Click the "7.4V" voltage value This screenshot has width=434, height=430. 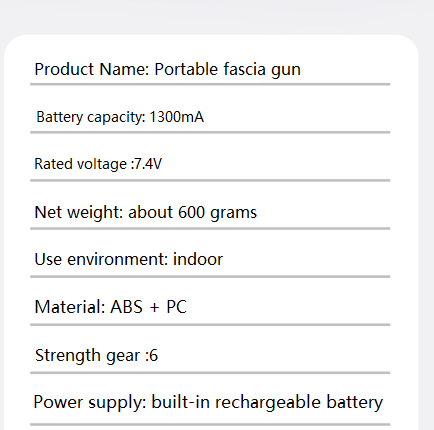coord(148,164)
